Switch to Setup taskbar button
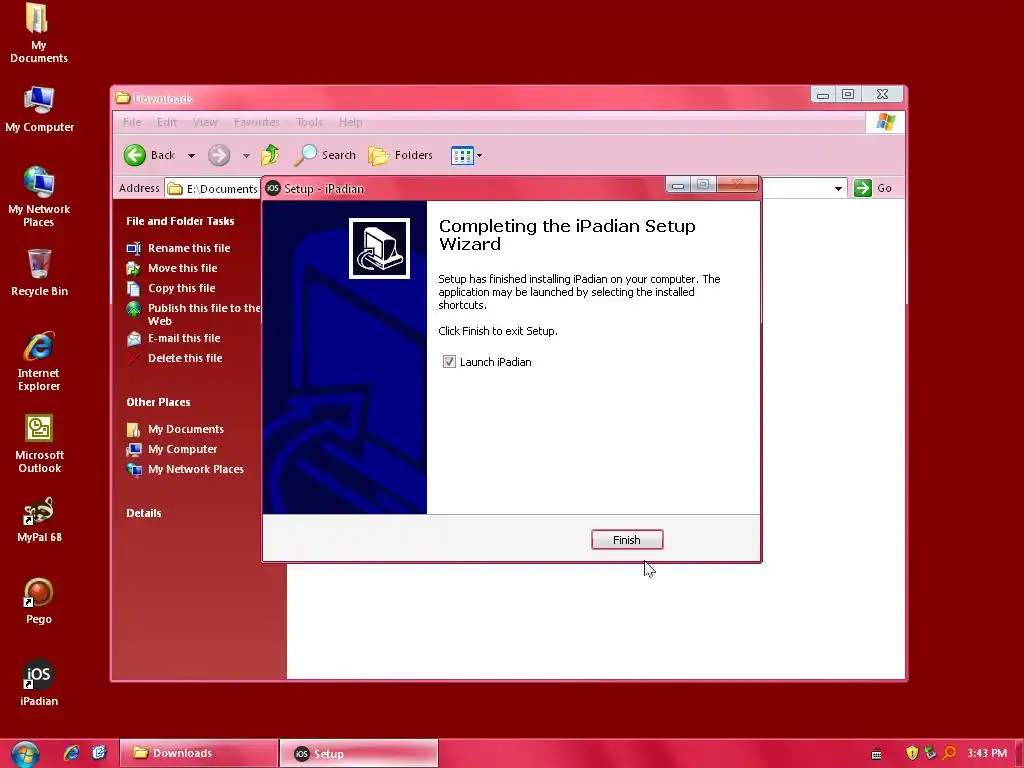Viewport: 1024px width, 768px height. (x=359, y=754)
